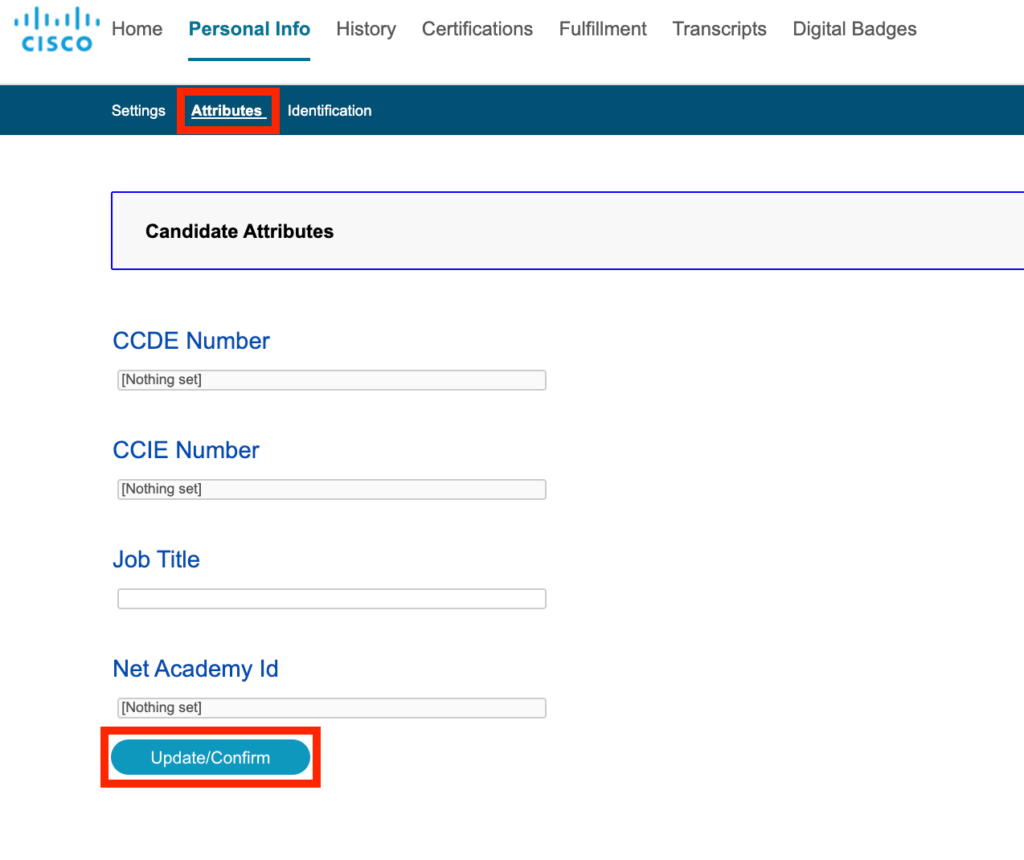Click the Net Academy Id label
The image size is (1024, 860).
[x=195, y=669]
